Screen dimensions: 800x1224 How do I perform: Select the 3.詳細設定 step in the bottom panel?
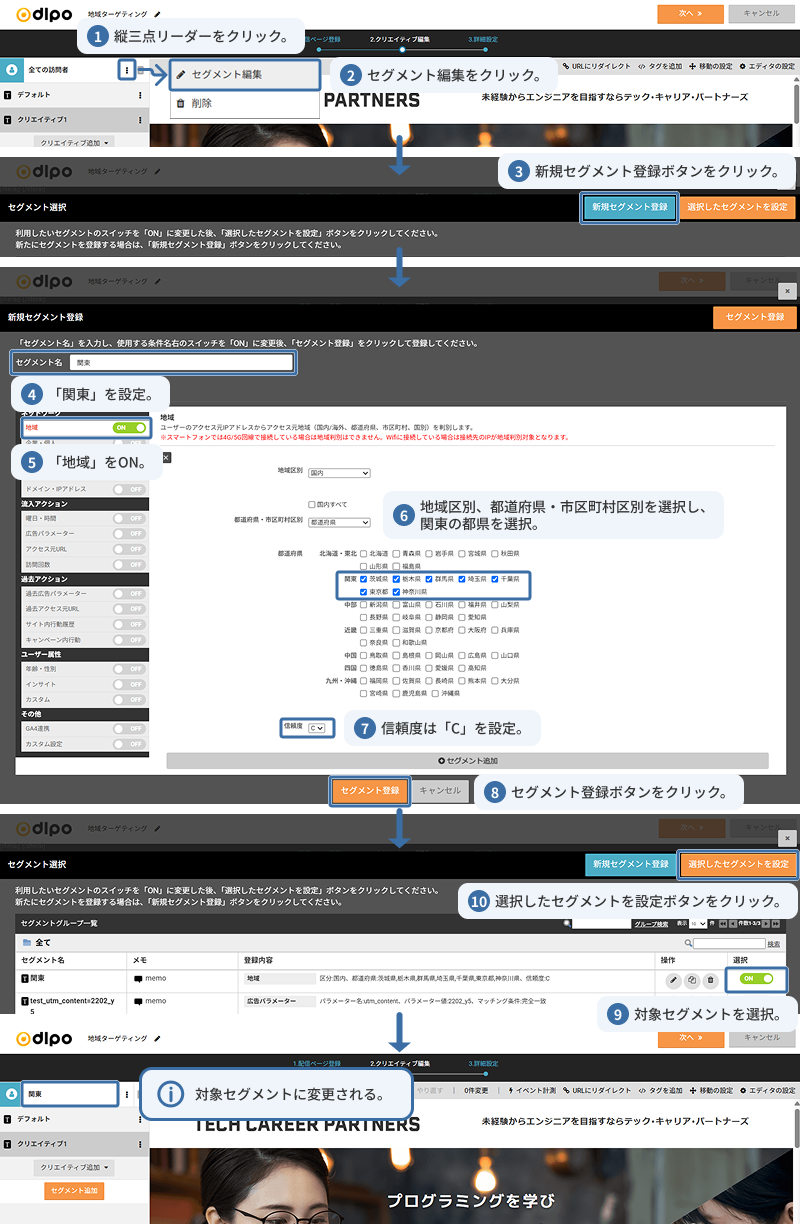coord(482,1063)
